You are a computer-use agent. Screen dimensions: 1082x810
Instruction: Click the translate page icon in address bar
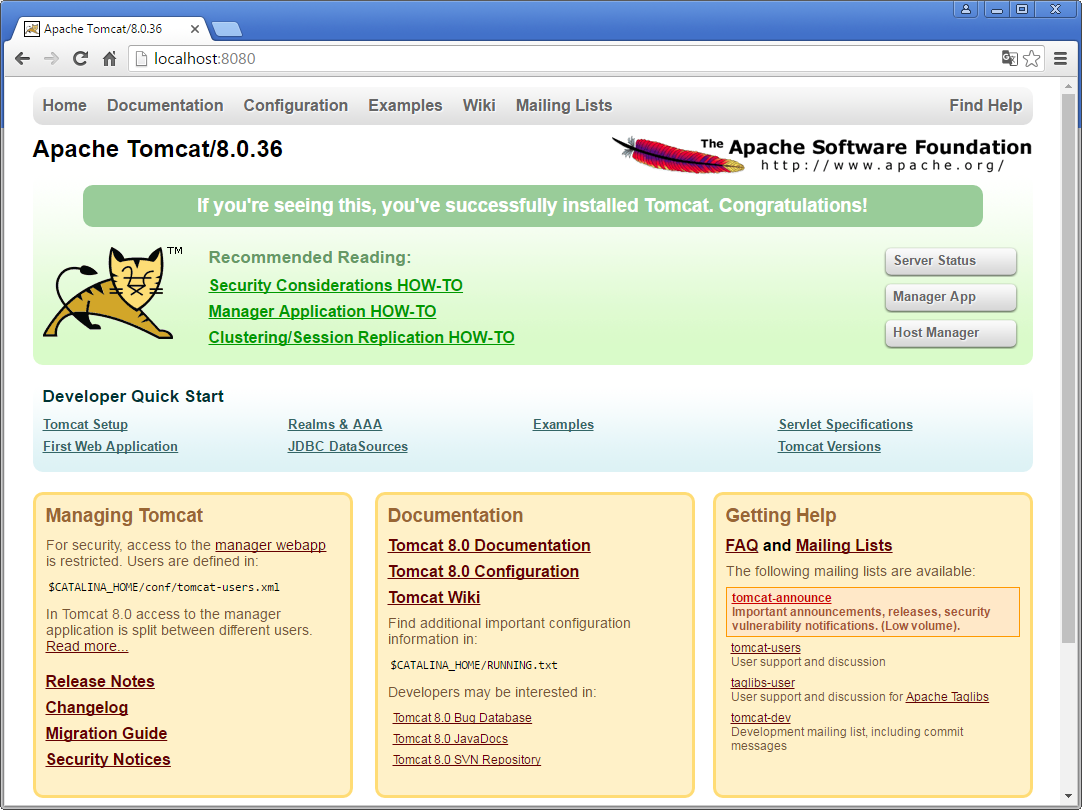(1010, 59)
